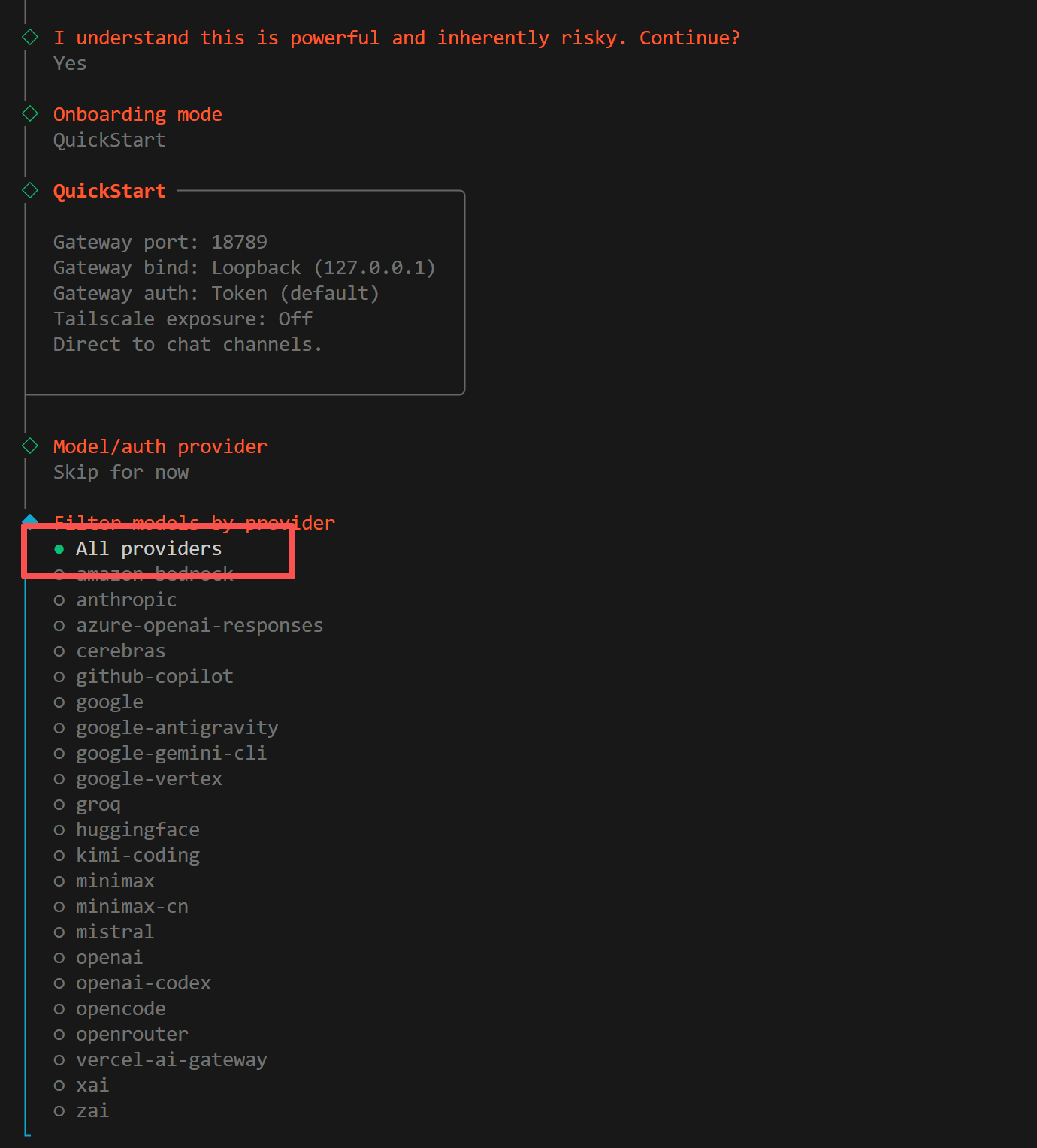Choose azure-openai-responses provider
The image size is (1037, 1148).
pos(189,626)
